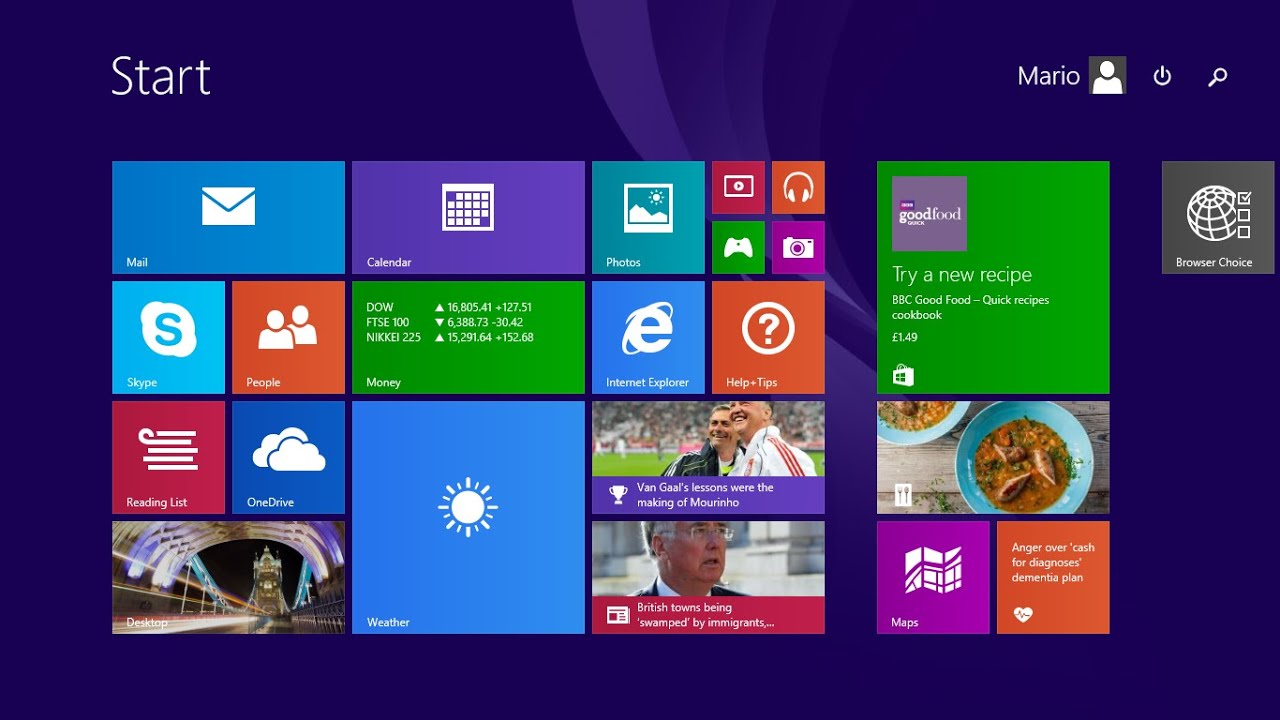Click the NIKKEI 225 index row
This screenshot has height=720, width=1280.
point(450,337)
